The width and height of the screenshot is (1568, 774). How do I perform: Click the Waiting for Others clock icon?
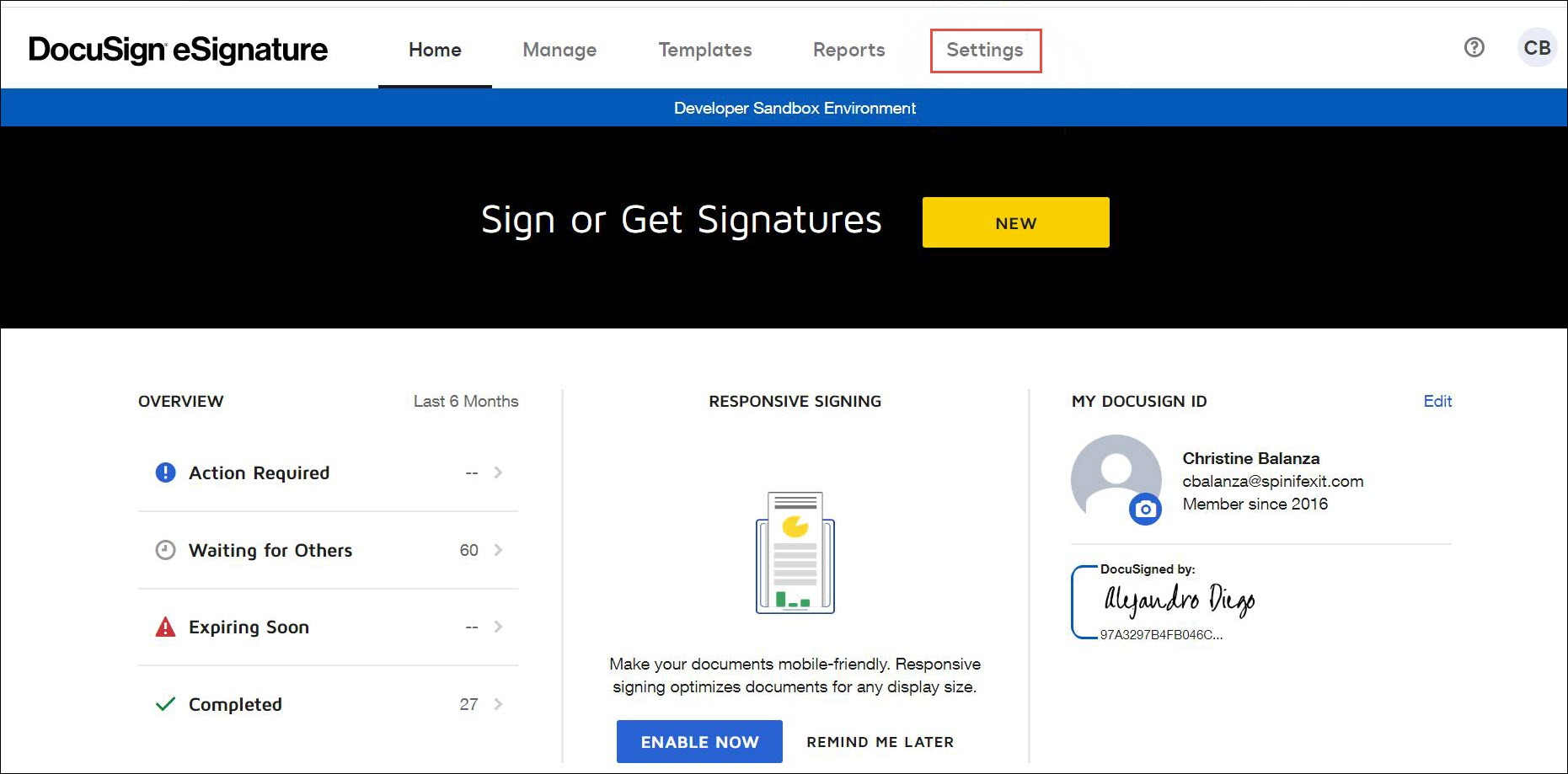click(x=165, y=550)
